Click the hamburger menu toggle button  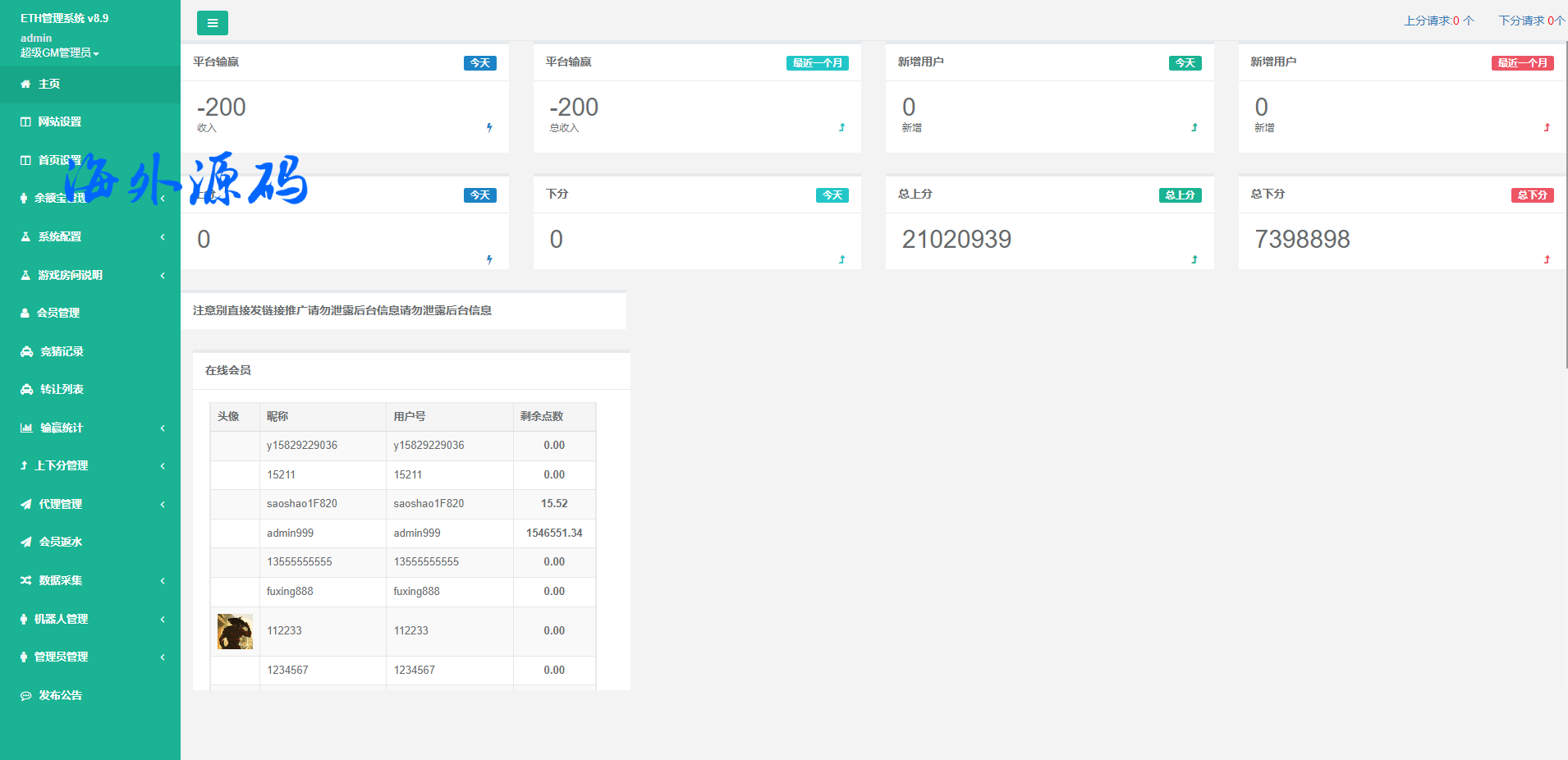212,23
